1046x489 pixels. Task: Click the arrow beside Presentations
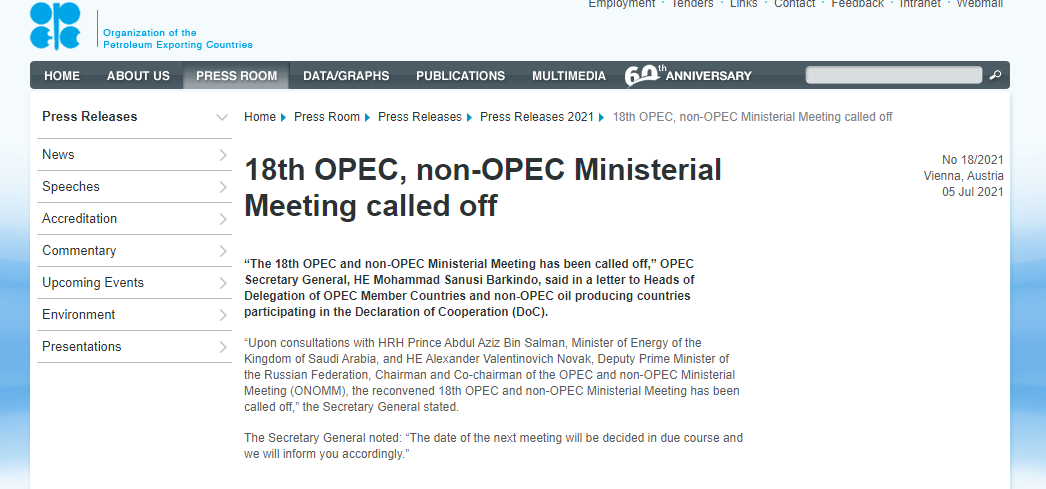pyautogui.click(x=223, y=347)
